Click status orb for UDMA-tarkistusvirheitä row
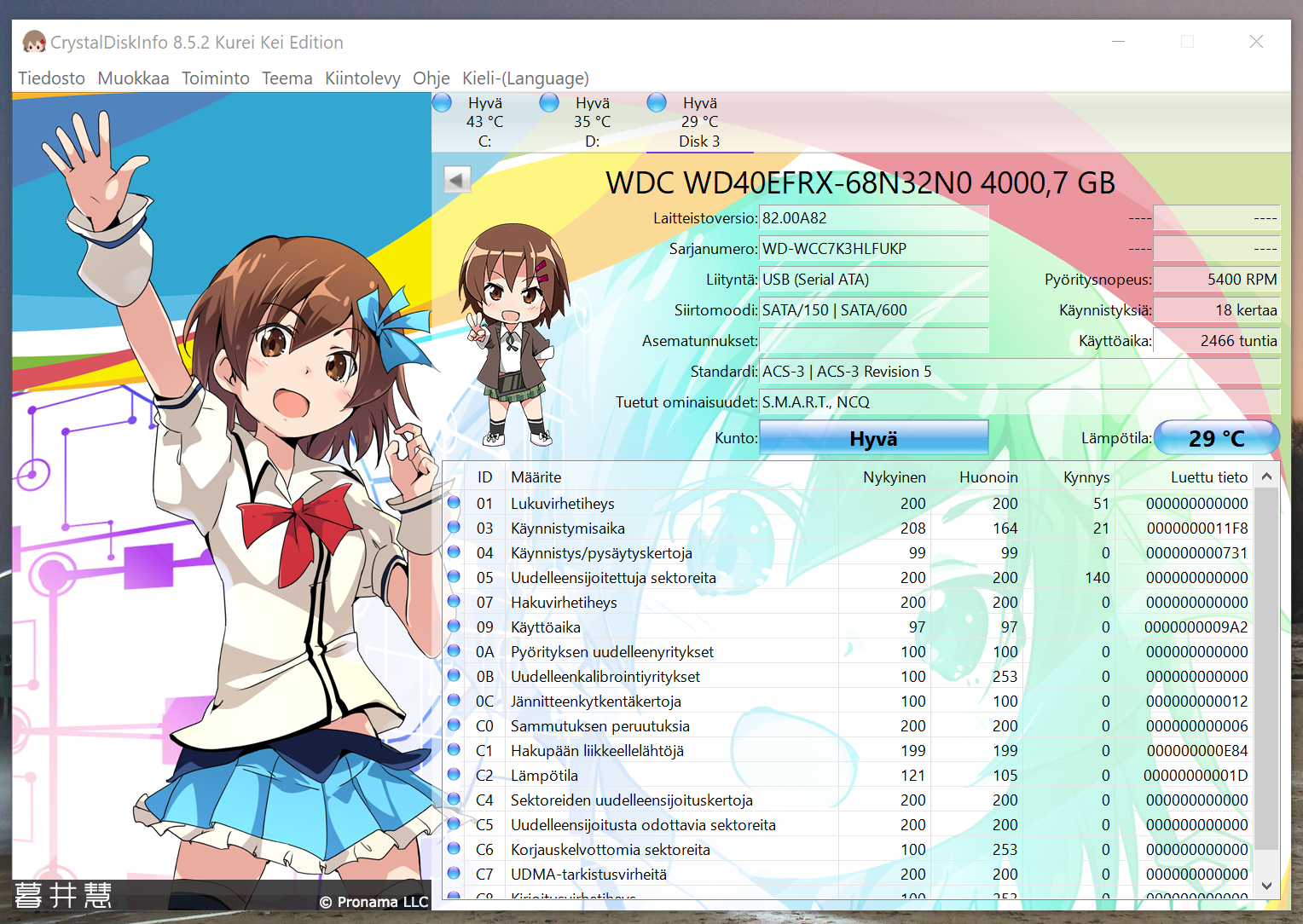 click(x=454, y=874)
